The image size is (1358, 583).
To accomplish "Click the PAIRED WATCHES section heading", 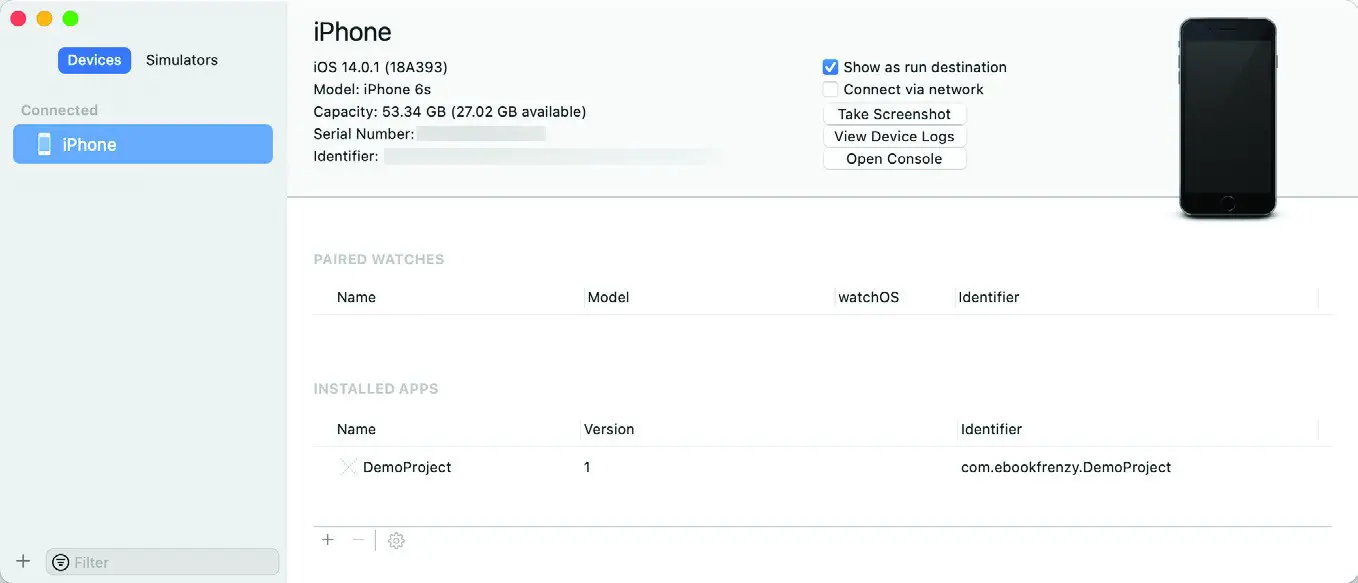I will 379,259.
